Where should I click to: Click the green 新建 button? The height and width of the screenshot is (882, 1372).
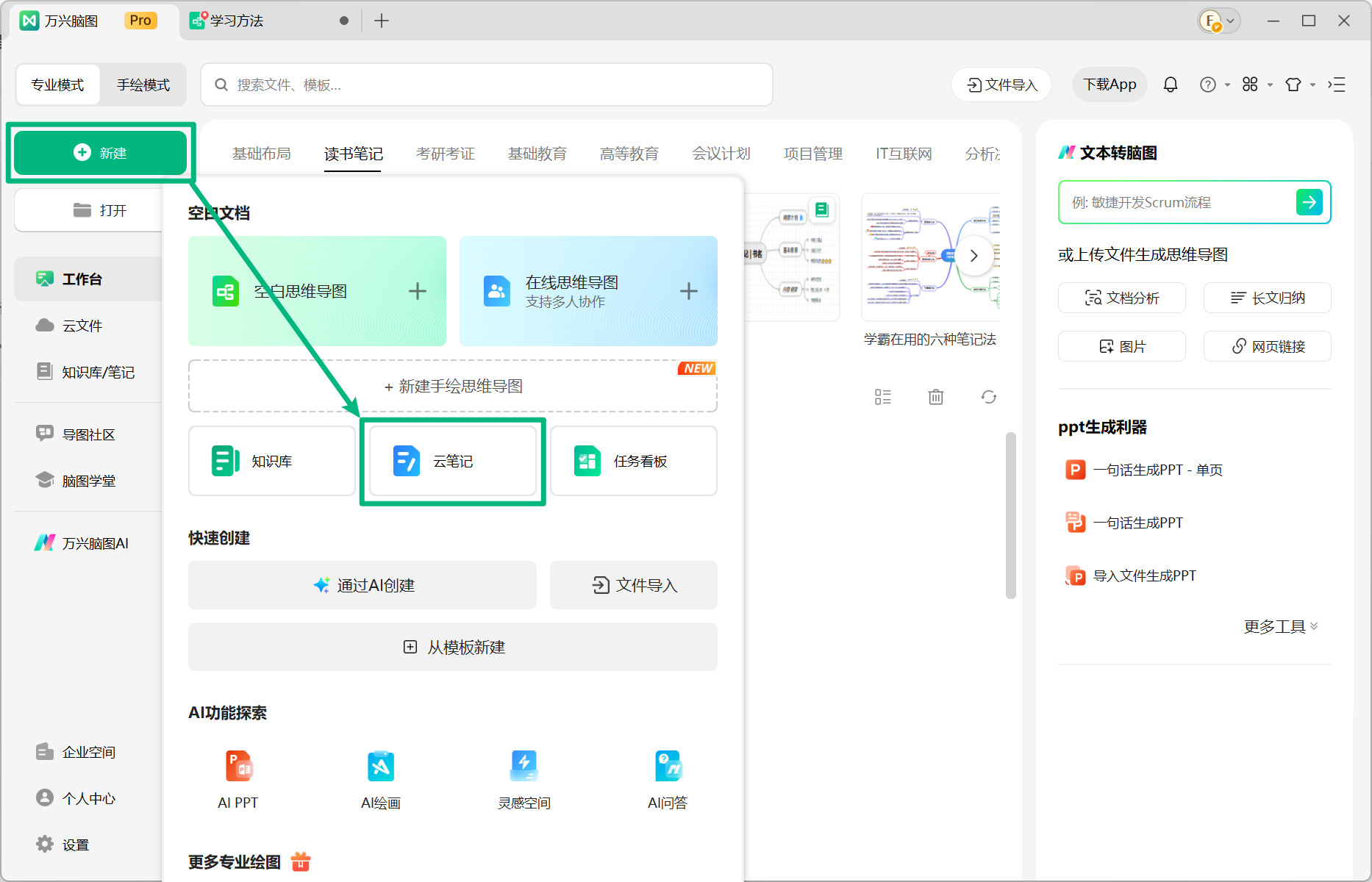pyautogui.click(x=101, y=153)
